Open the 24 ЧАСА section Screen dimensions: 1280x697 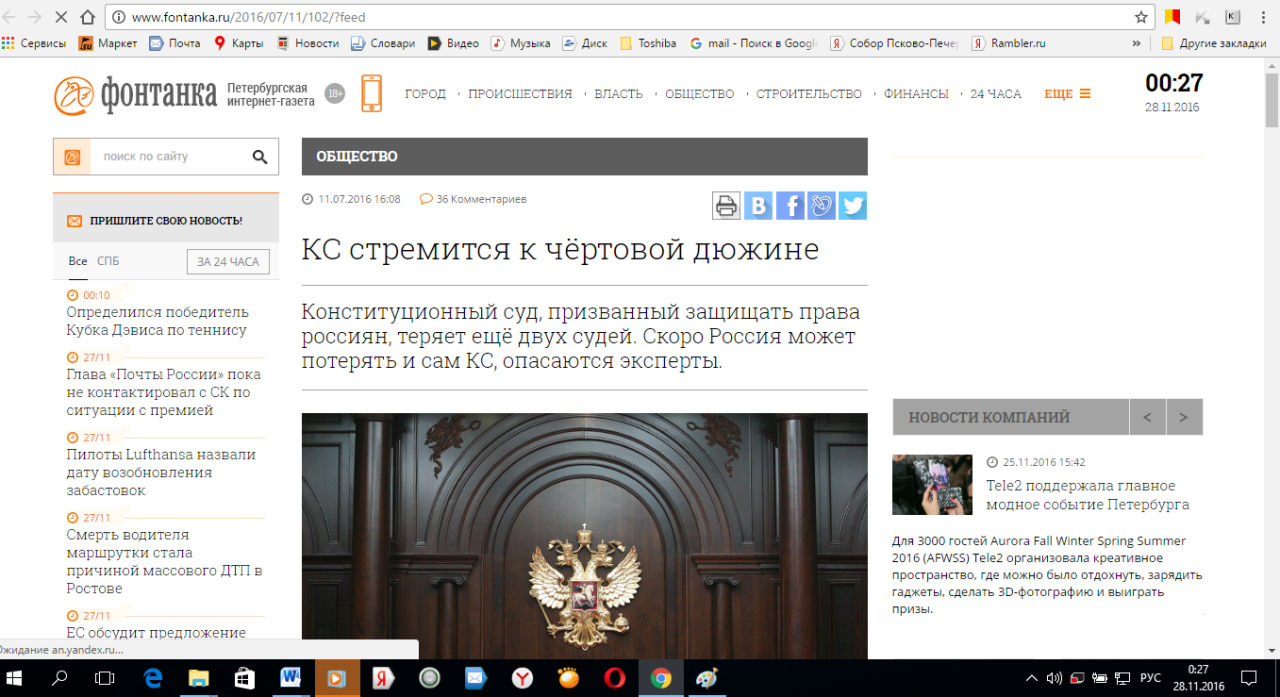click(996, 94)
